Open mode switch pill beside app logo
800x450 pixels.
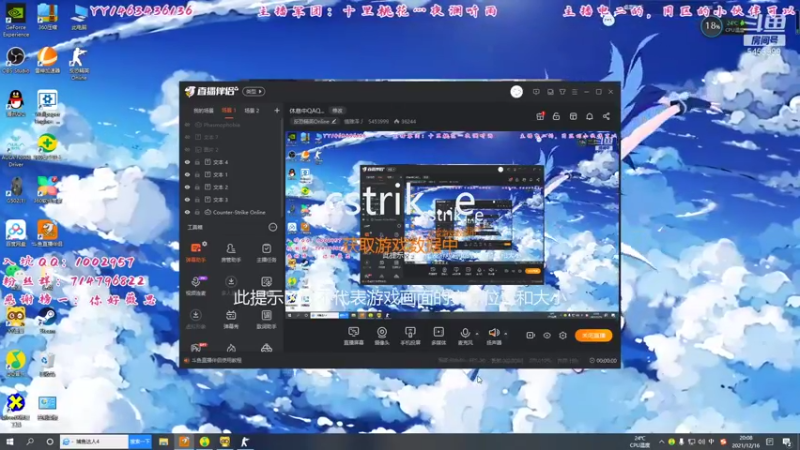[254, 92]
